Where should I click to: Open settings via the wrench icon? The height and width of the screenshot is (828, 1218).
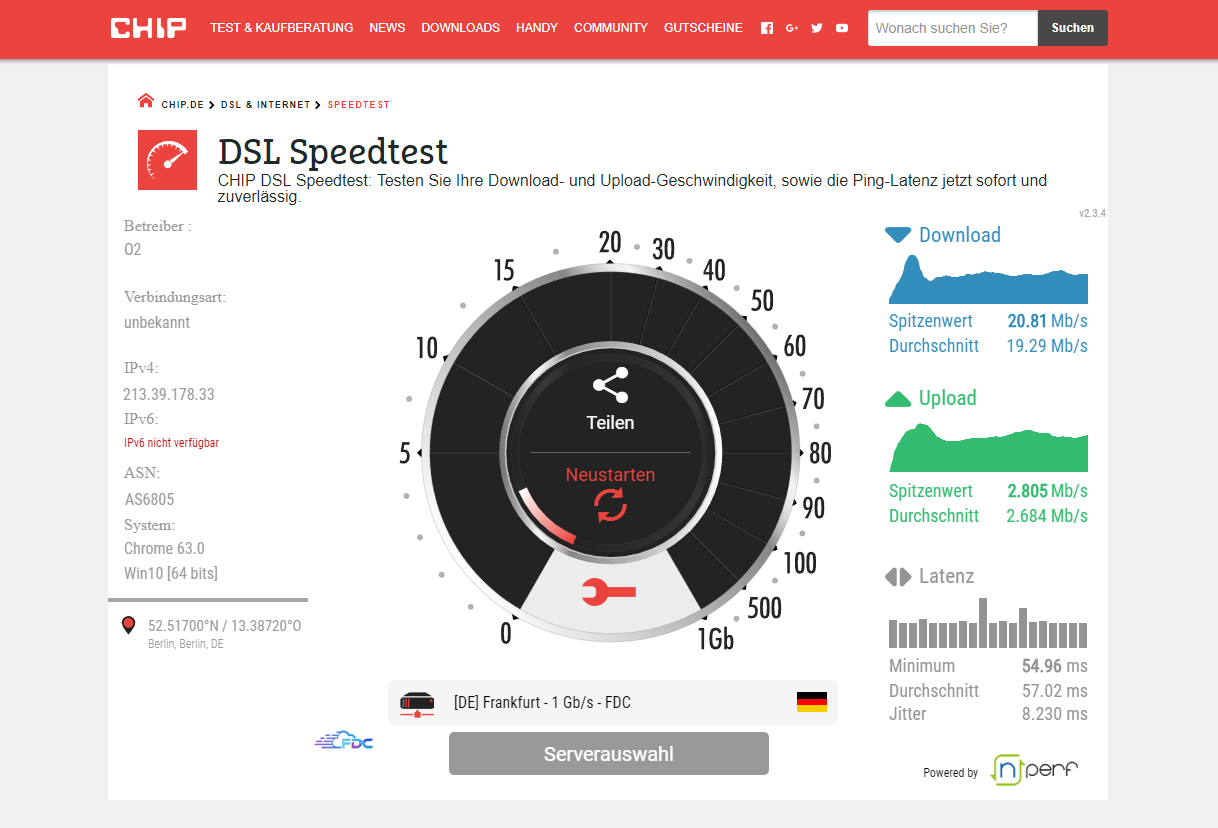[609, 593]
